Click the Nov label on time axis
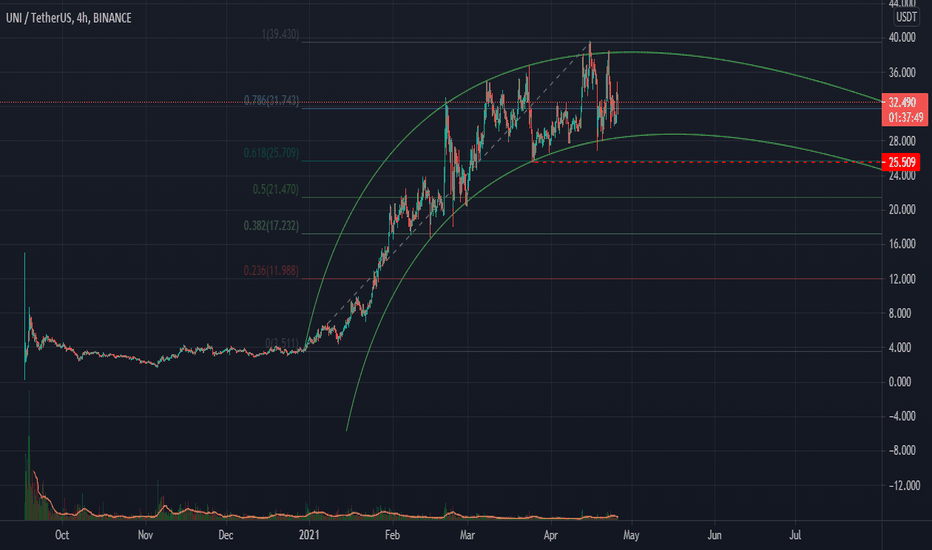Viewport: 932px width, 550px height. (146, 535)
